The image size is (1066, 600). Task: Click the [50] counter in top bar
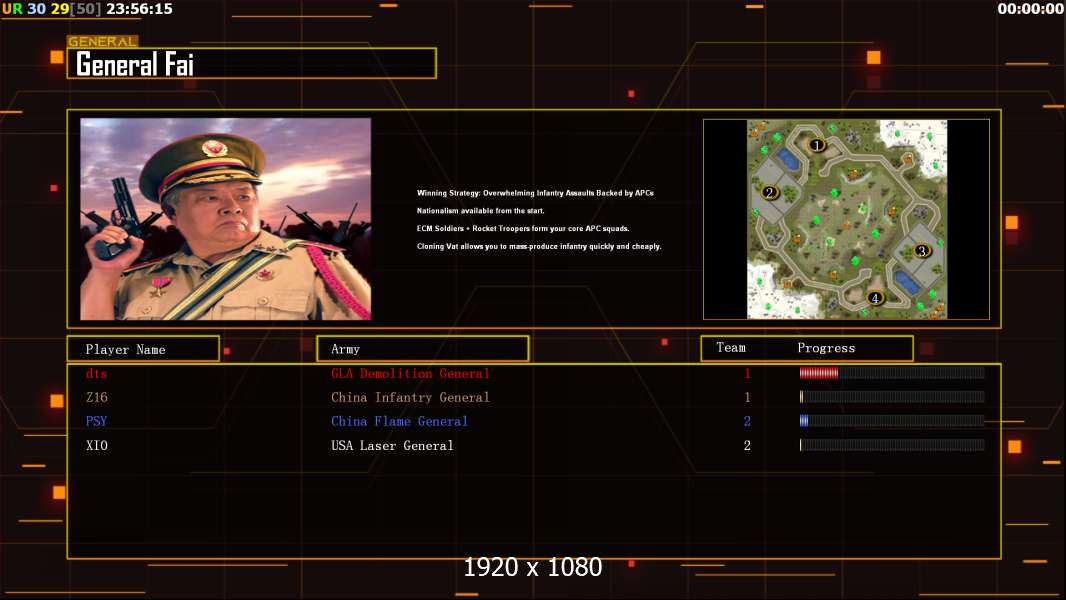pos(86,9)
